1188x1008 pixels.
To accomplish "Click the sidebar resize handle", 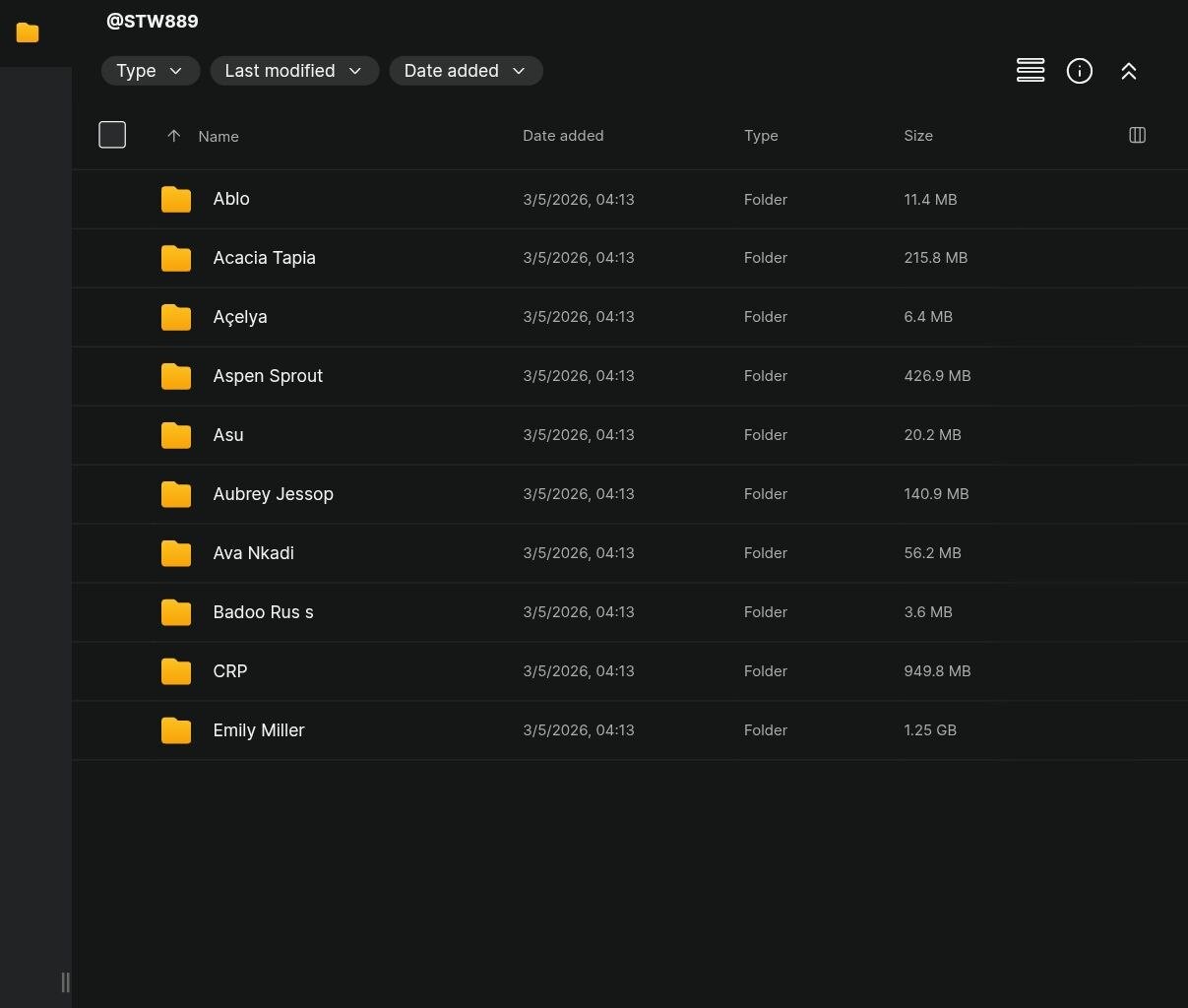I will pyautogui.click(x=65, y=981).
